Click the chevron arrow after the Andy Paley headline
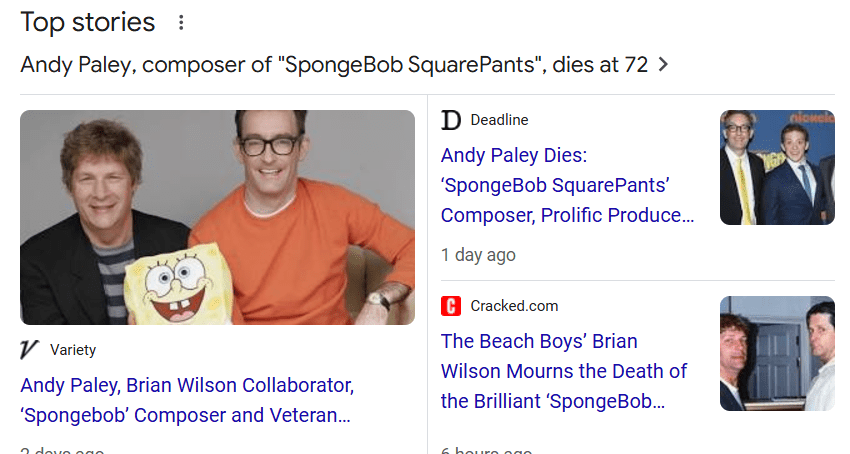The image size is (850, 454). click(662, 66)
